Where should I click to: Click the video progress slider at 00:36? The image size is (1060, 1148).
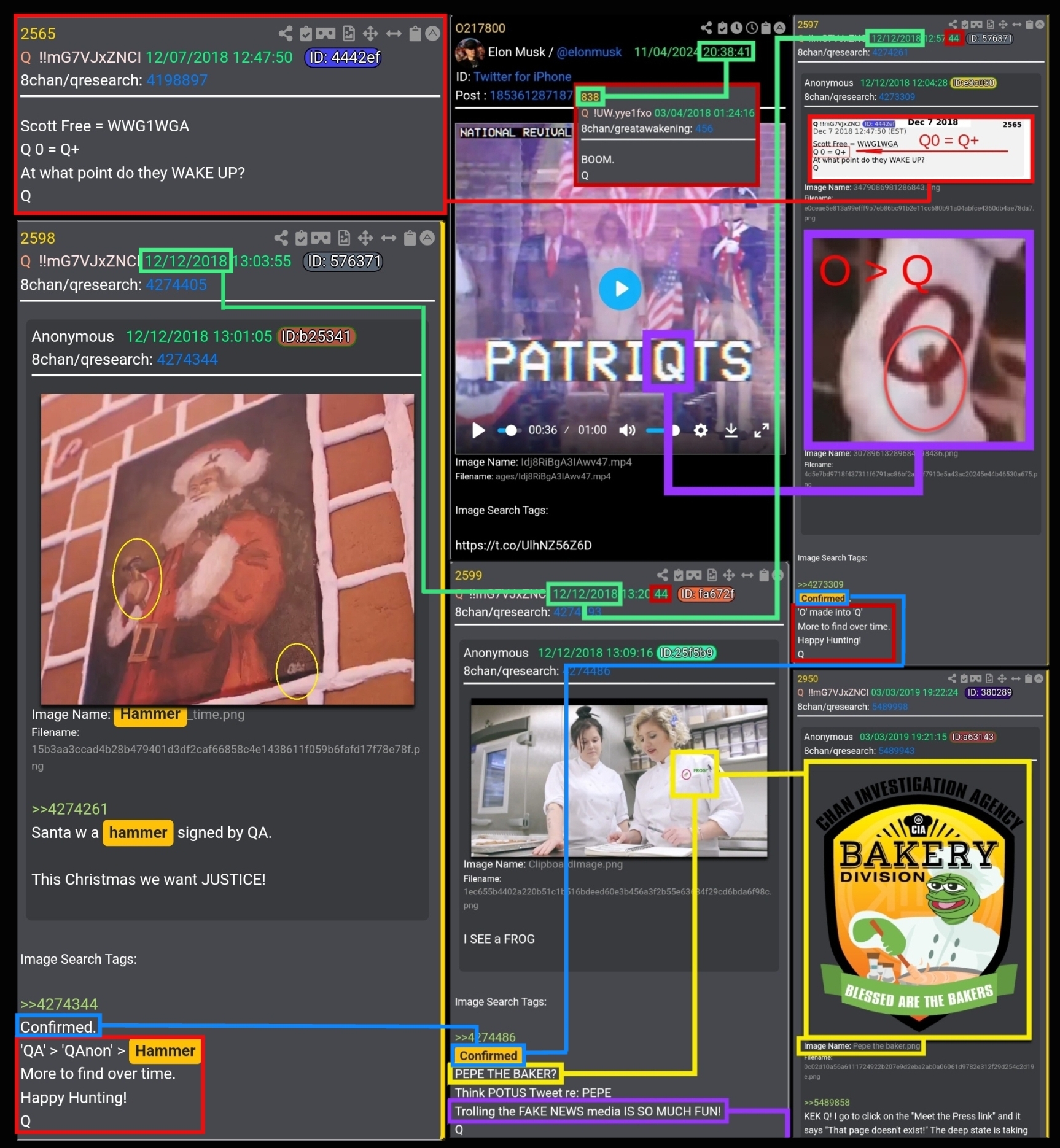click(x=510, y=430)
